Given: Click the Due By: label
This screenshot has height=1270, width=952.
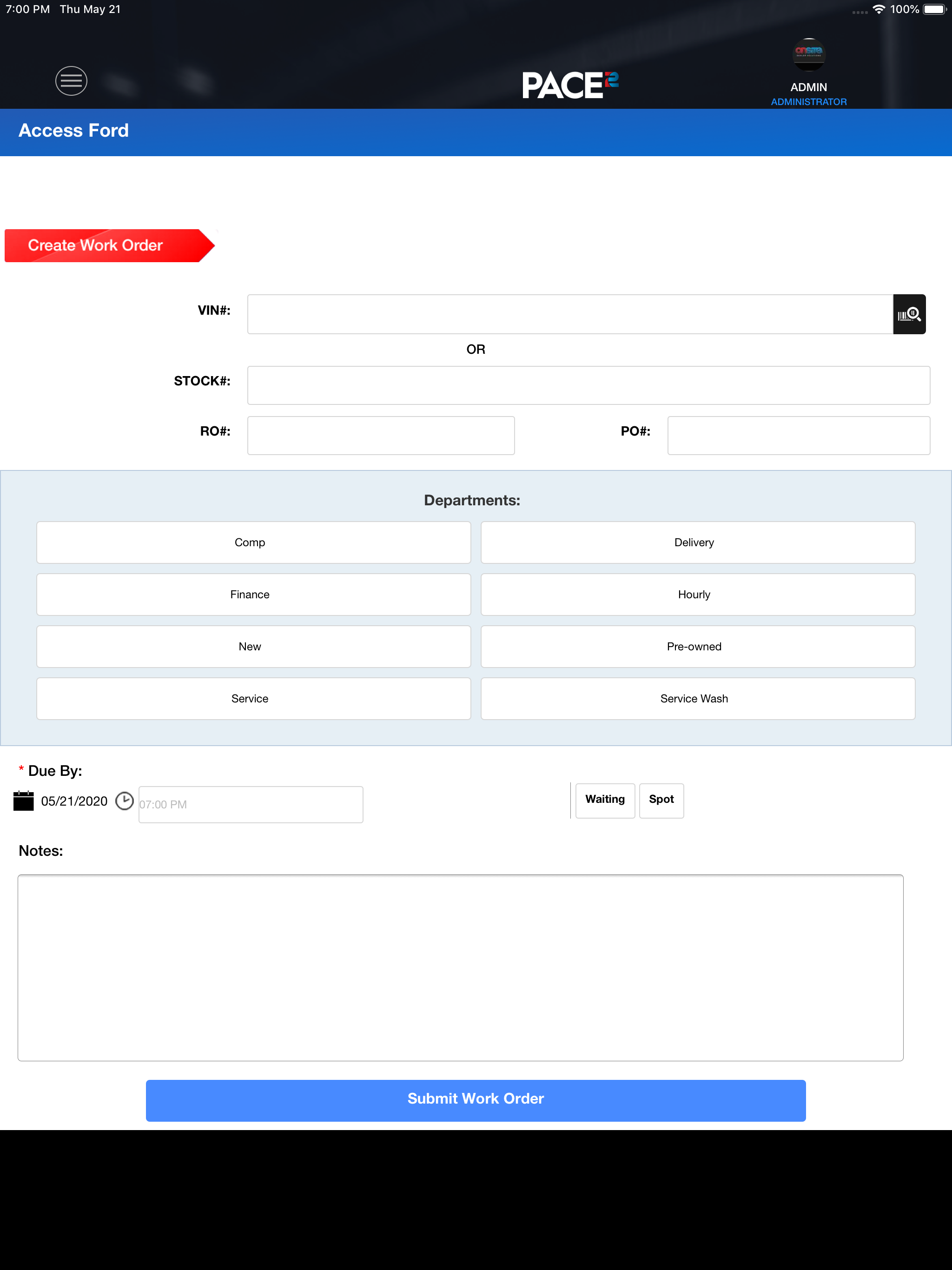Looking at the screenshot, I should click(55, 770).
